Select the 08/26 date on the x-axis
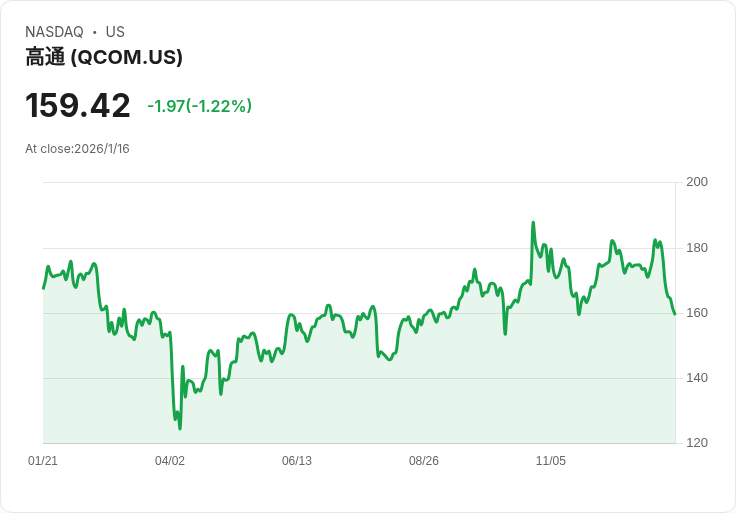The width and height of the screenshot is (736, 513). 424,461
